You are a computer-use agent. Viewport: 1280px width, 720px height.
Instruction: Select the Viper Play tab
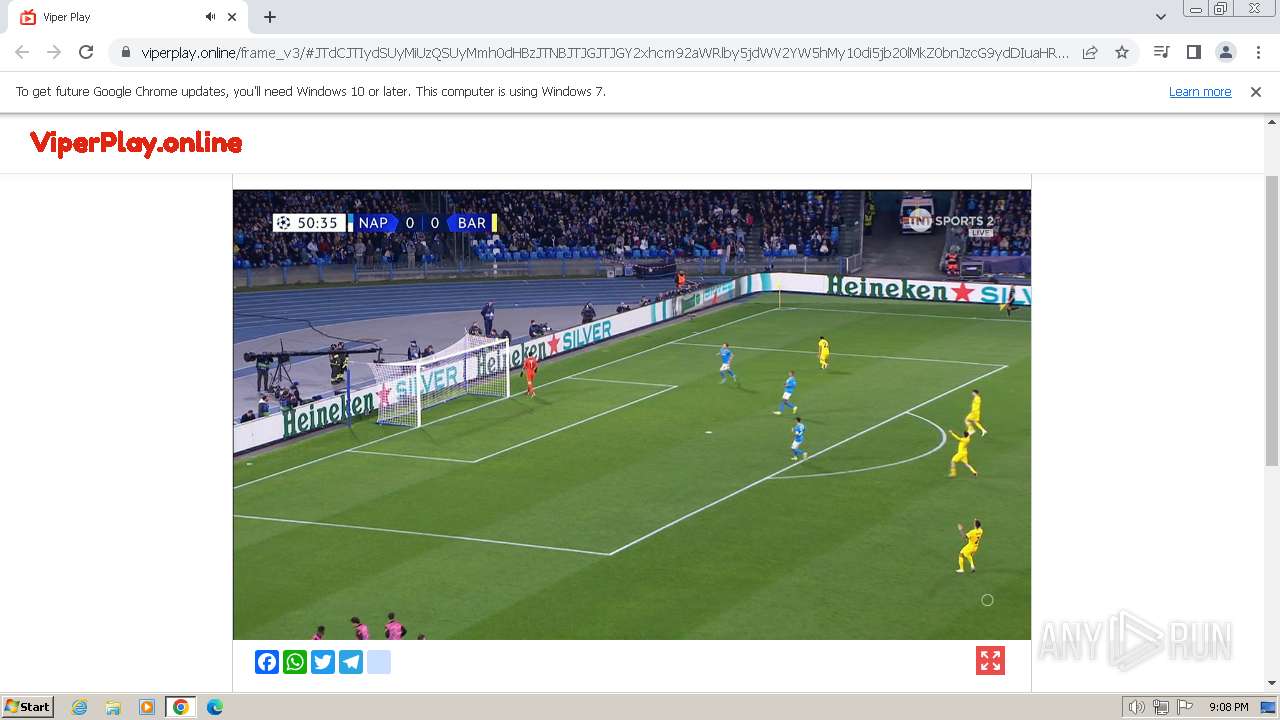click(128, 17)
